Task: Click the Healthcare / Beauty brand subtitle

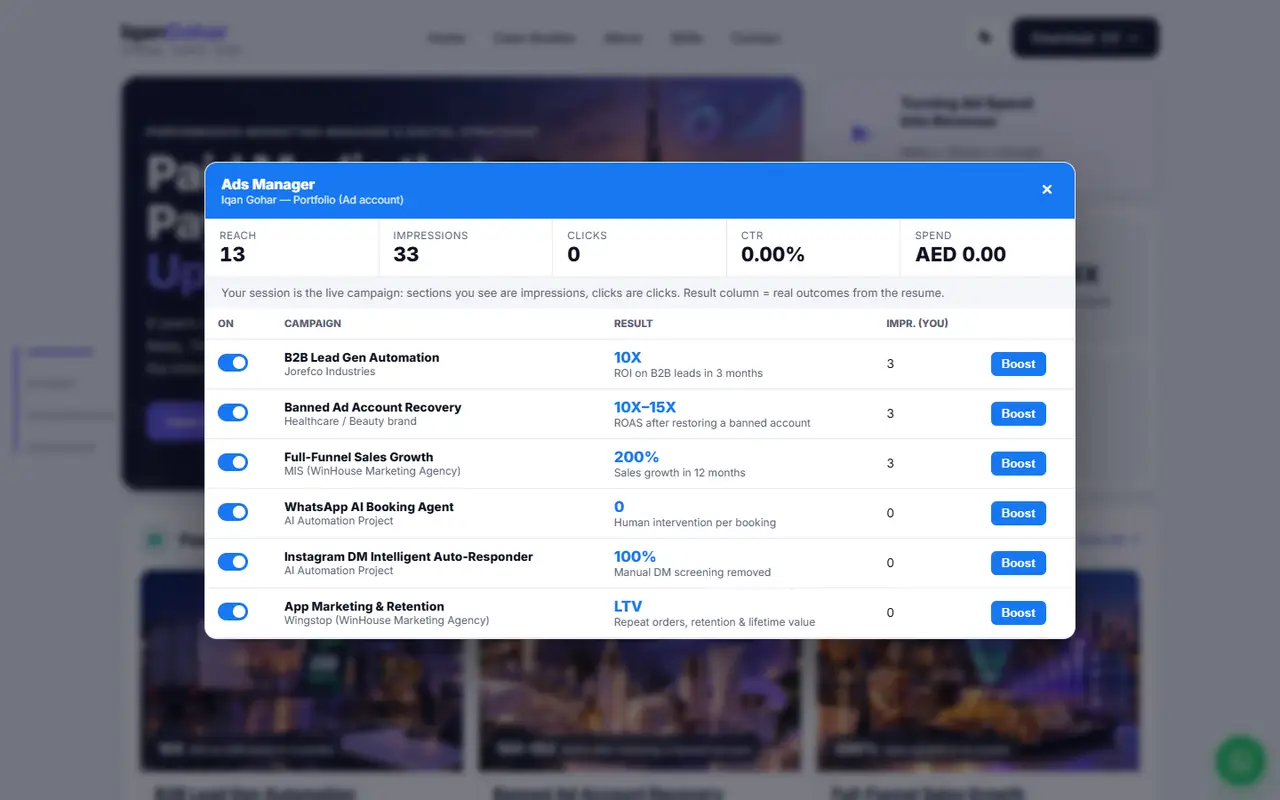Action: tap(350, 422)
